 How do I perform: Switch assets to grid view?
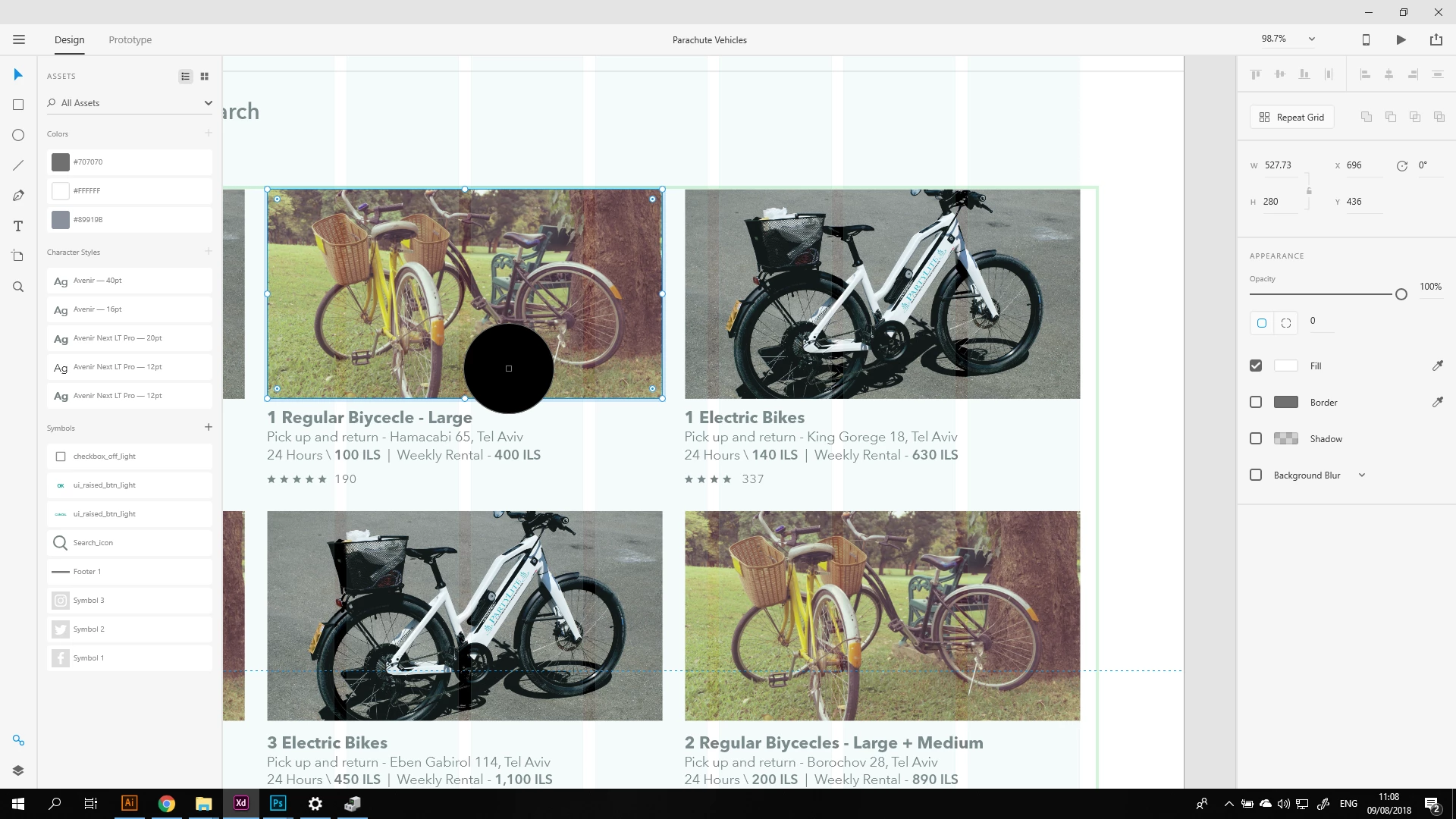(204, 77)
